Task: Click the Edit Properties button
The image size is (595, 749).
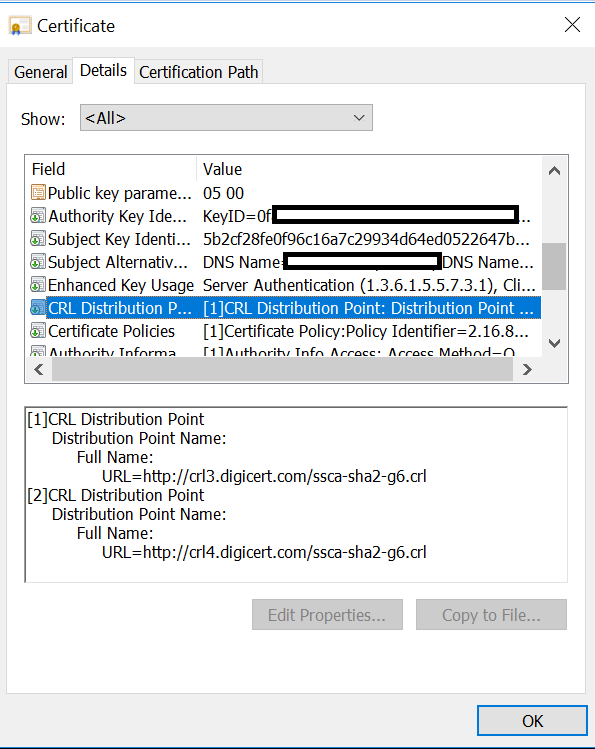Action: click(x=327, y=615)
